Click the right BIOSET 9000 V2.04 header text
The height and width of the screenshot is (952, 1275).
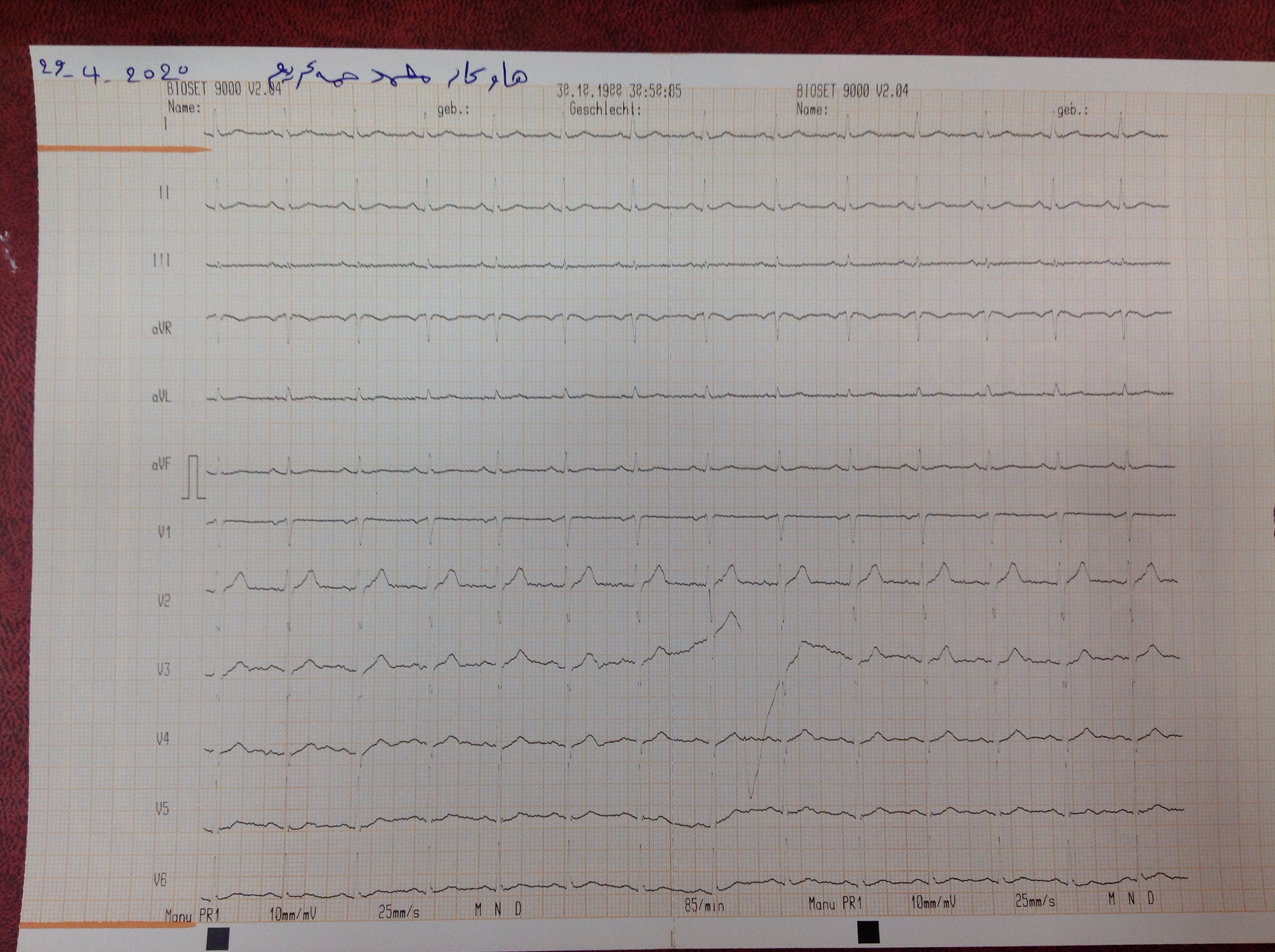pos(852,91)
